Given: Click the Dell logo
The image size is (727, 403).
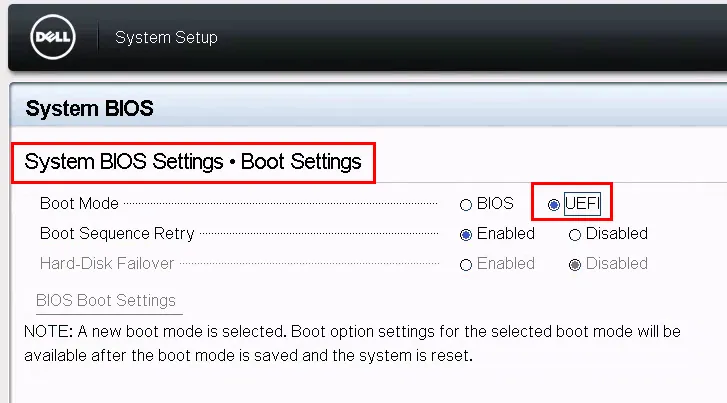Looking at the screenshot, I should [x=50, y=38].
